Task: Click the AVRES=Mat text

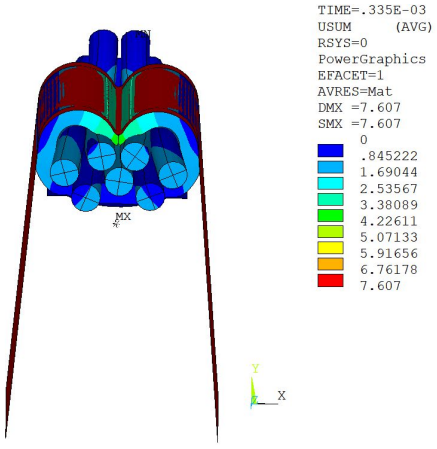Action: (x=355, y=91)
